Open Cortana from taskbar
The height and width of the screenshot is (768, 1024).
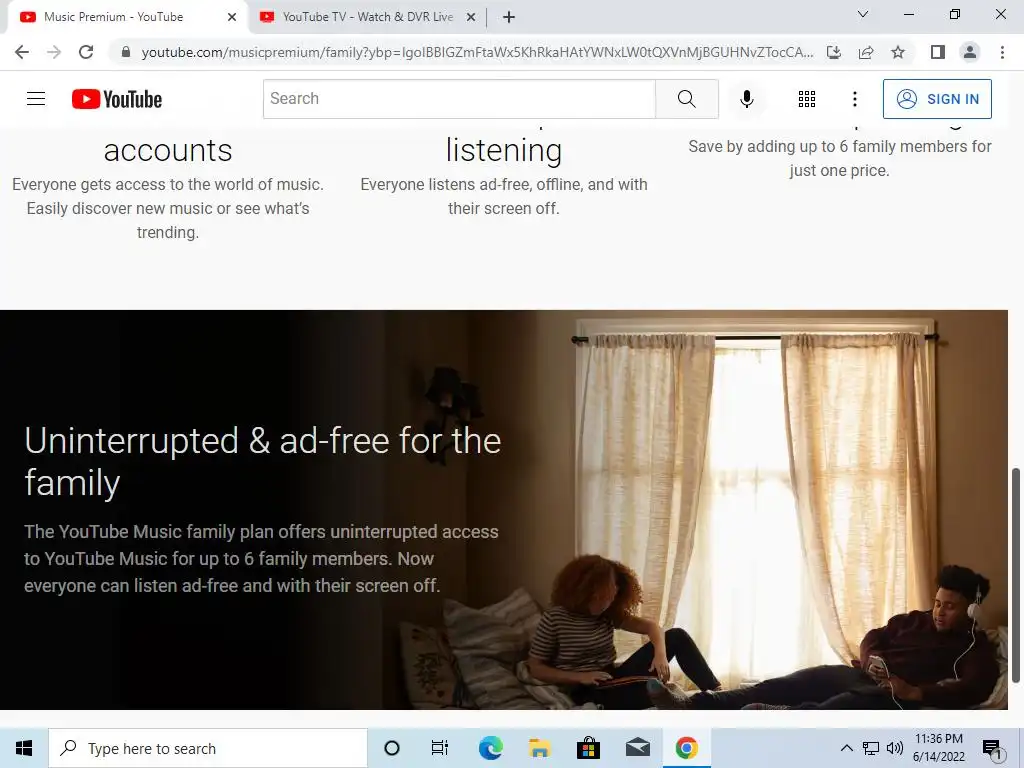[392, 748]
